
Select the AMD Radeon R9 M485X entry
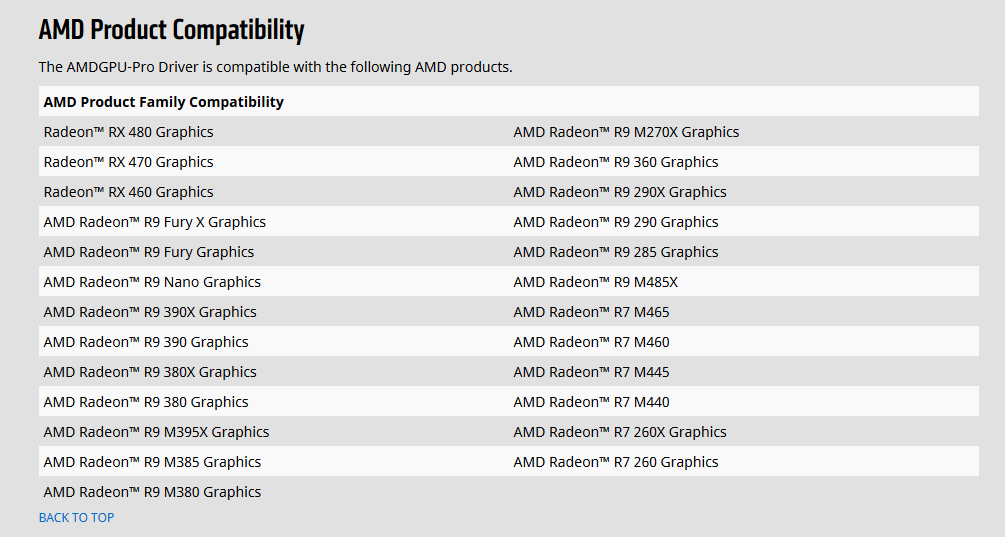click(595, 282)
